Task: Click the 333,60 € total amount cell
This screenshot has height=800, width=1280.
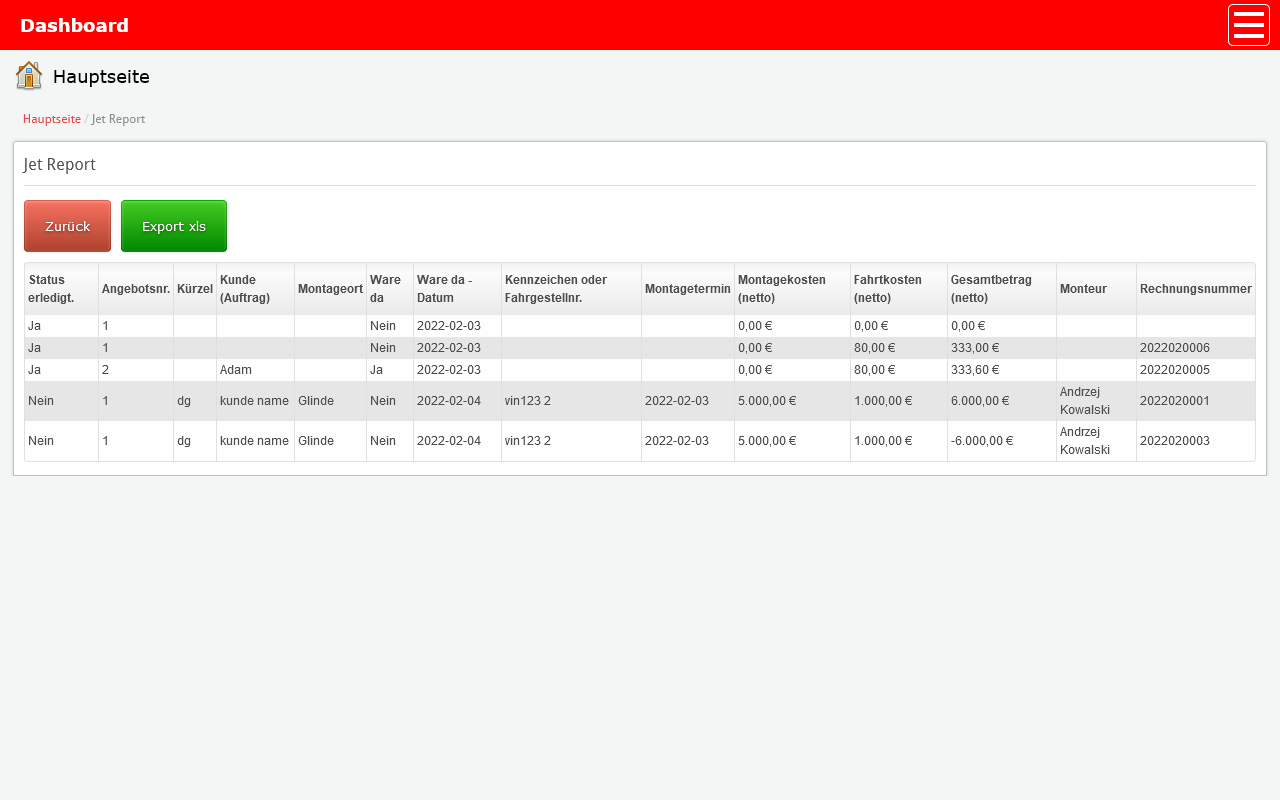Action: 974,370
